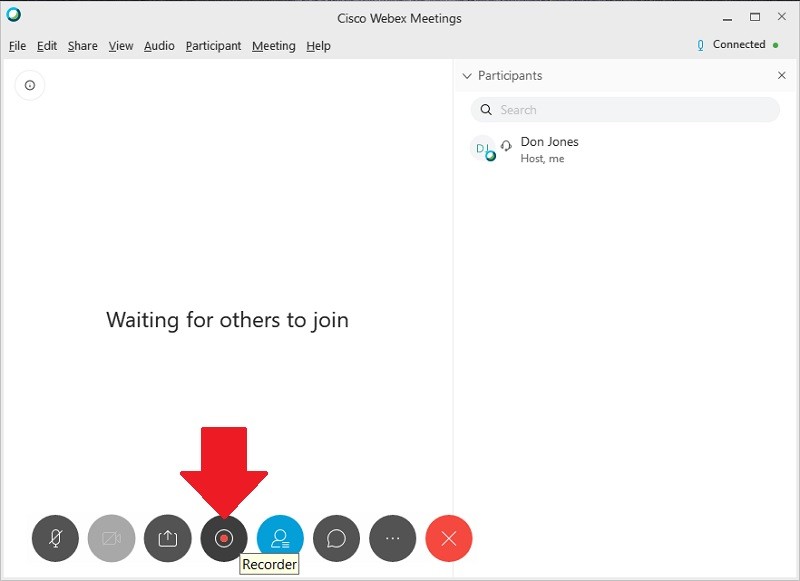
Task: Unmute your microphone
Action: tap(55, 538)
